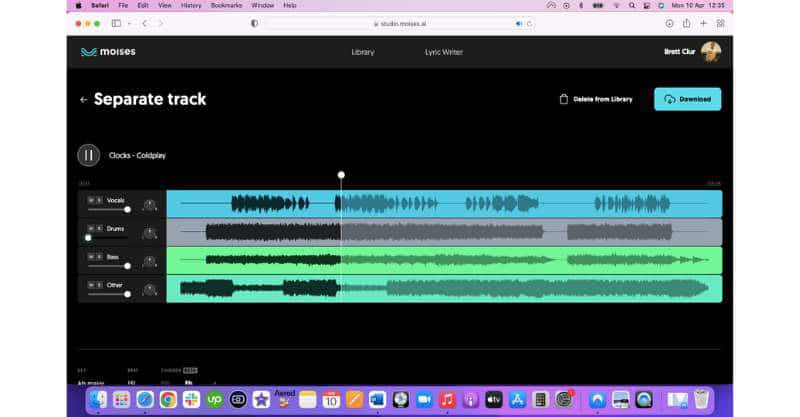Mute the Drums track

pos(91,228)
